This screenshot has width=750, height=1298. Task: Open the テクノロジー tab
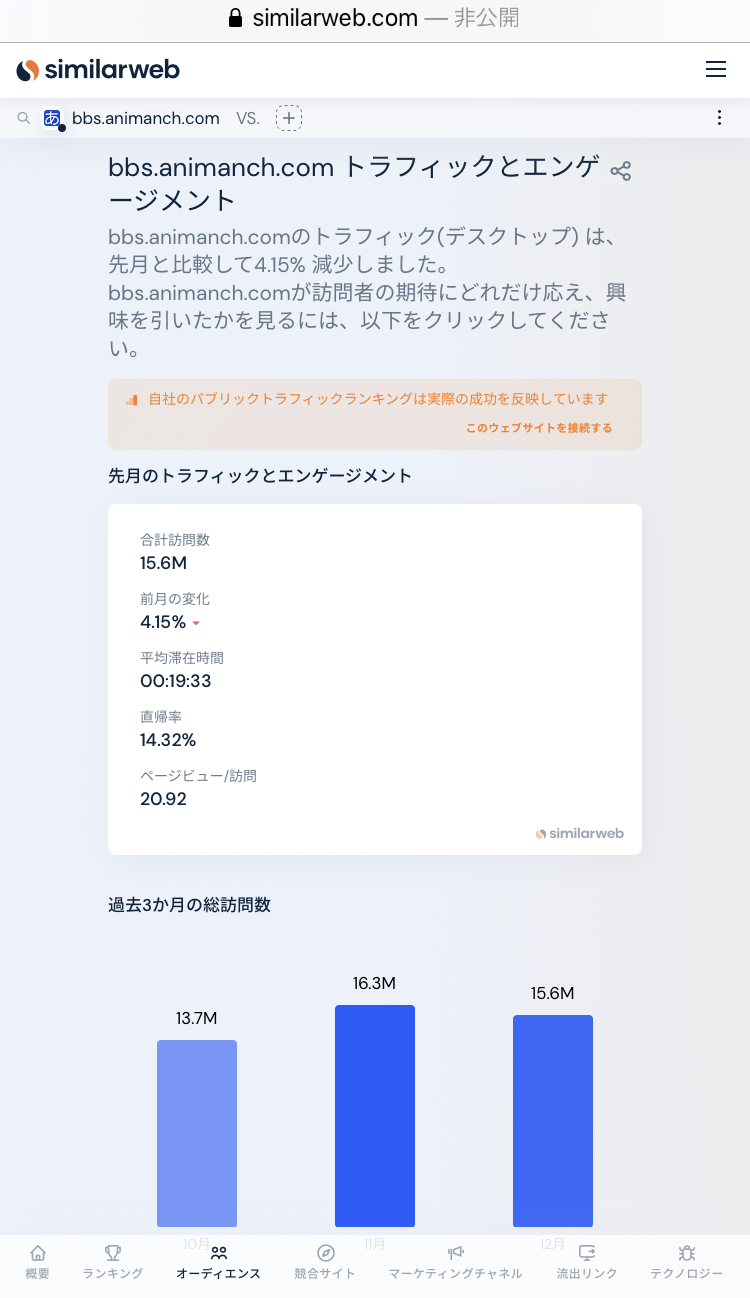click(686, 1262)
